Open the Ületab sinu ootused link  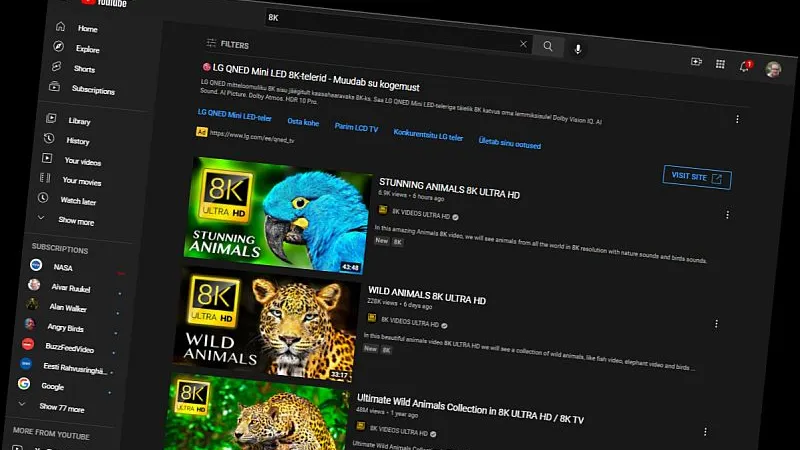point(510,143)
